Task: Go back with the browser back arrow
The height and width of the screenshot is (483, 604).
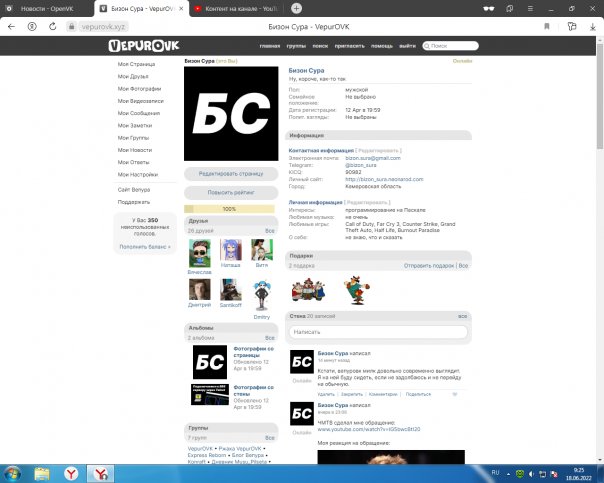Action: 12,27
